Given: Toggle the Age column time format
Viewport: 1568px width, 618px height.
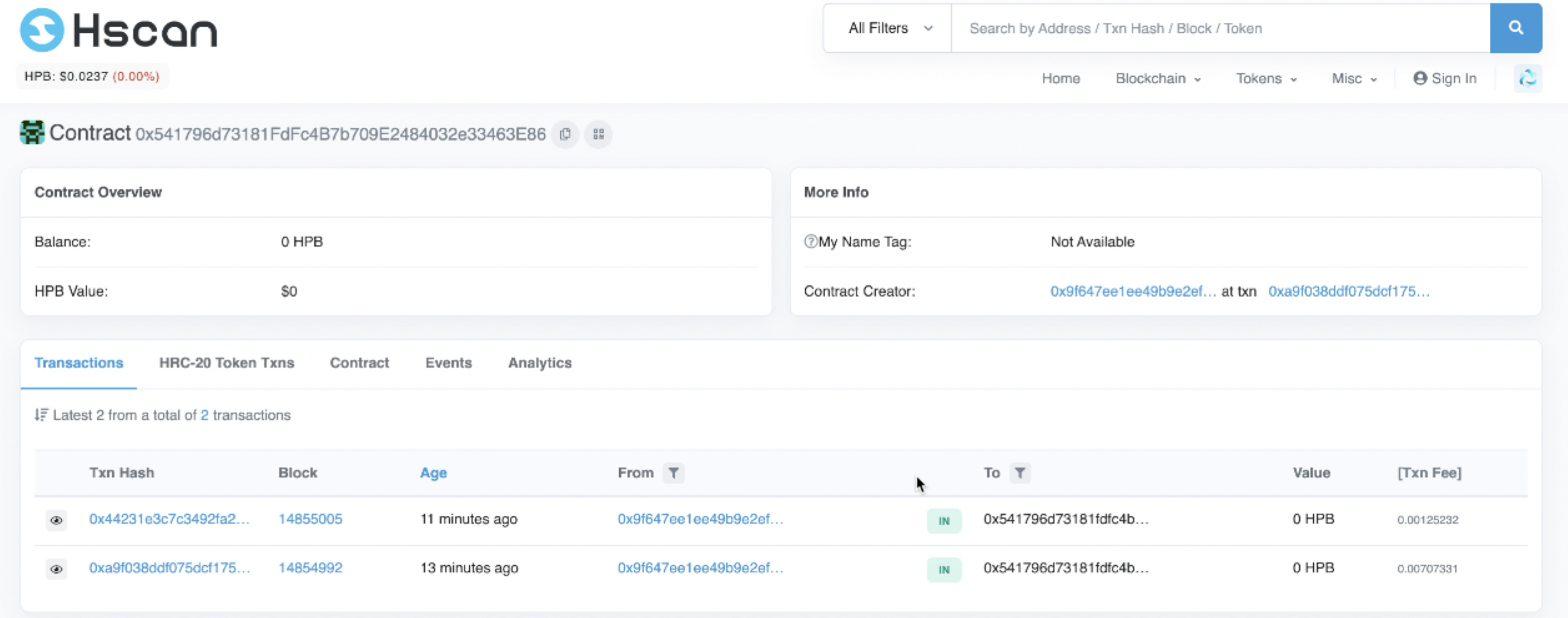Looking at the screenshot, I should 433,473.
